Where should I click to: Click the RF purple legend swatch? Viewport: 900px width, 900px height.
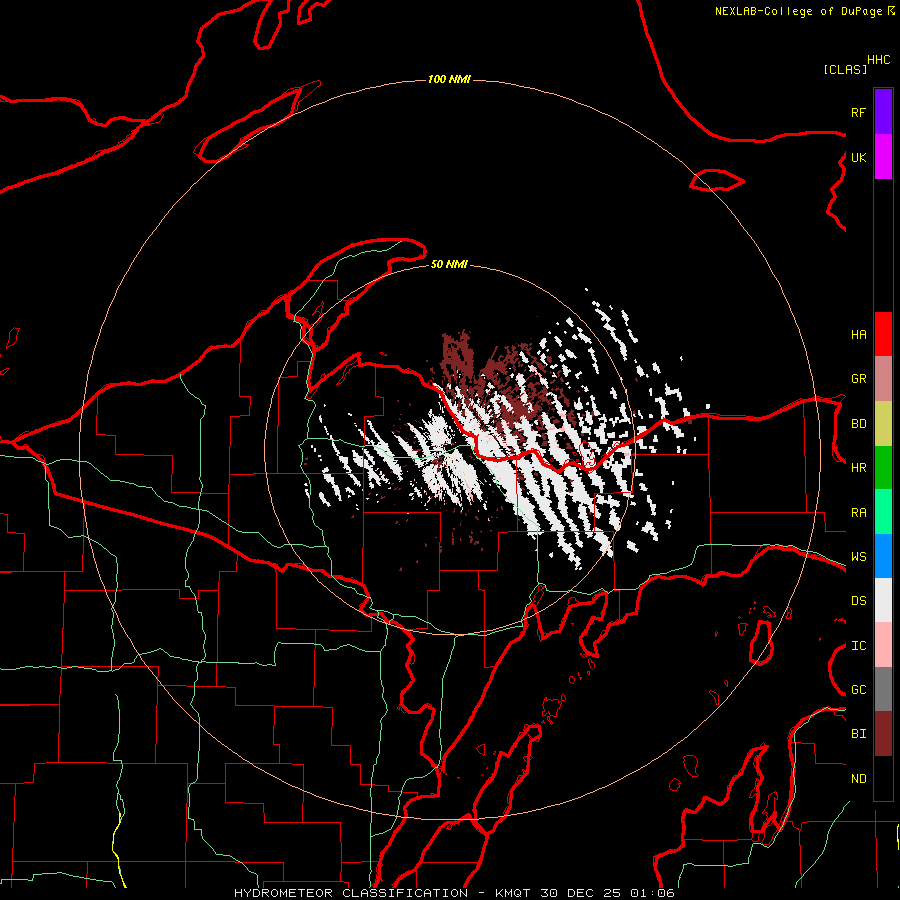(x=883, y=111)
